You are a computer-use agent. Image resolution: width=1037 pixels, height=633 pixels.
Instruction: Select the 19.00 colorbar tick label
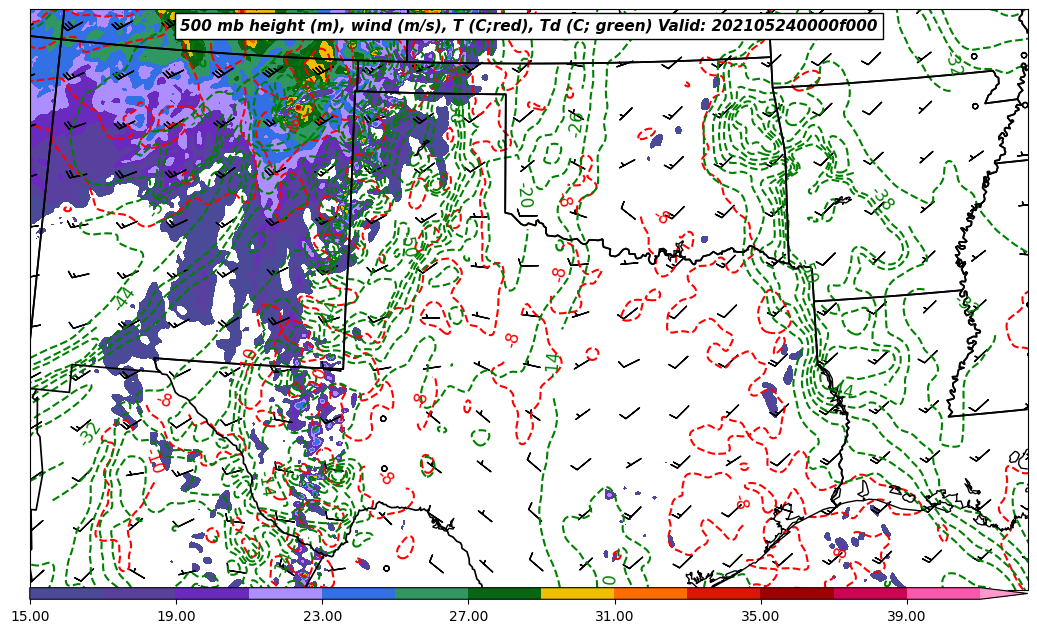click(x=176, y=616)
